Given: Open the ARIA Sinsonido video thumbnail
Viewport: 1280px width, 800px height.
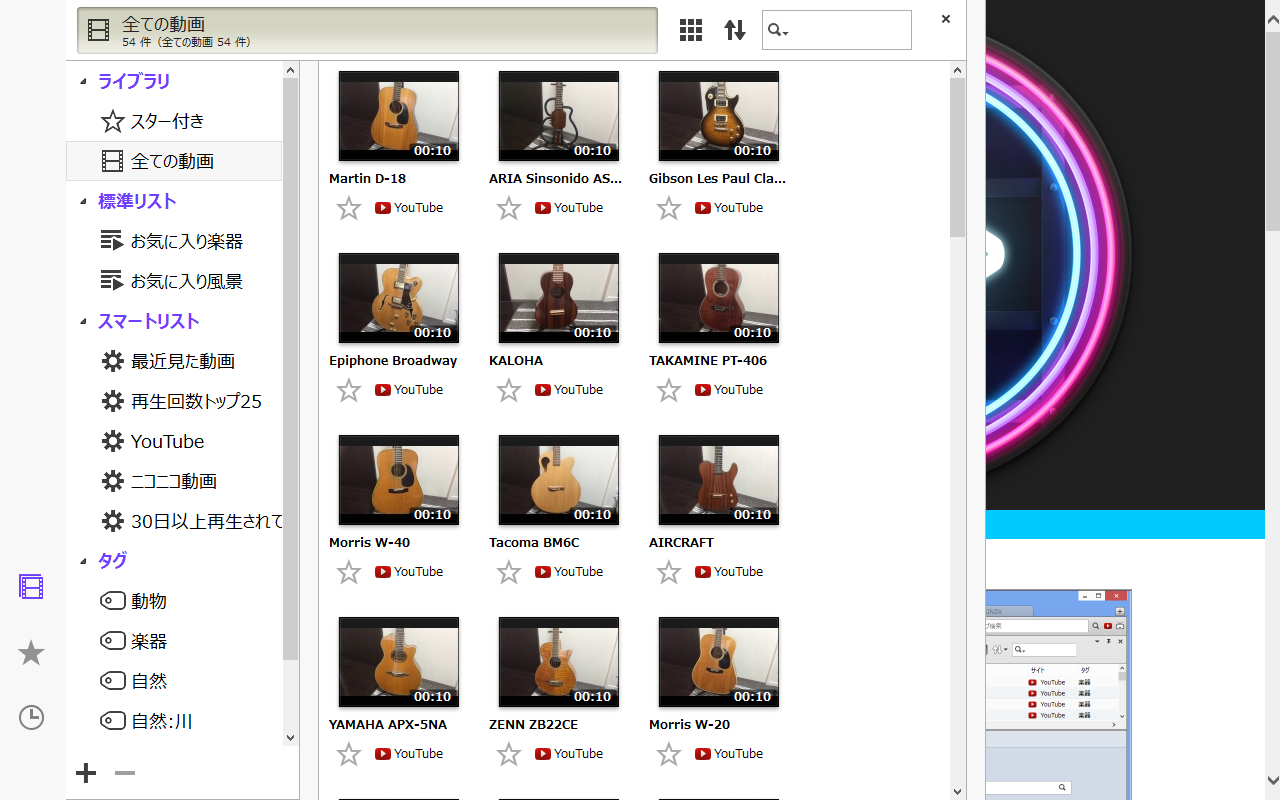Looking at the screenshot, I should (559, 116).
